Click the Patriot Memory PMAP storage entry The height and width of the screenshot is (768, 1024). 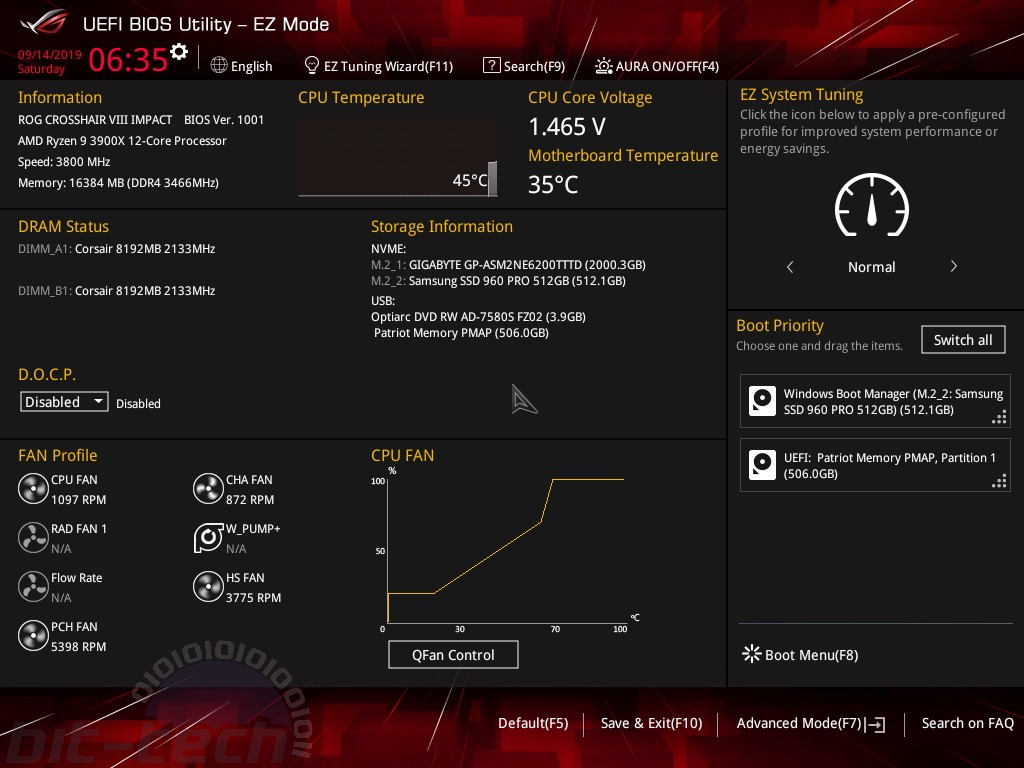pyautogui.click(x=461, y=333)
